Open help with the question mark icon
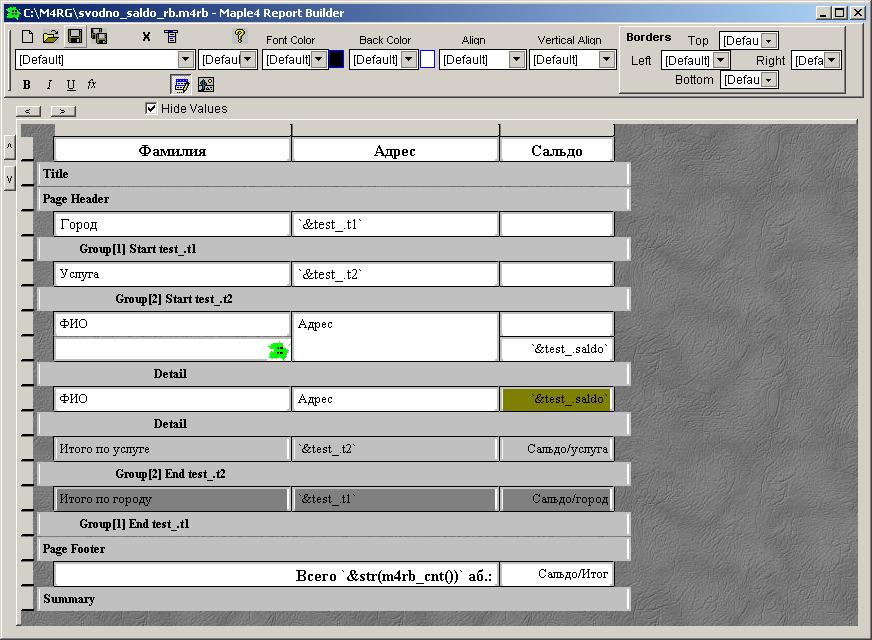872x640 pixels. tap(239, 36)
